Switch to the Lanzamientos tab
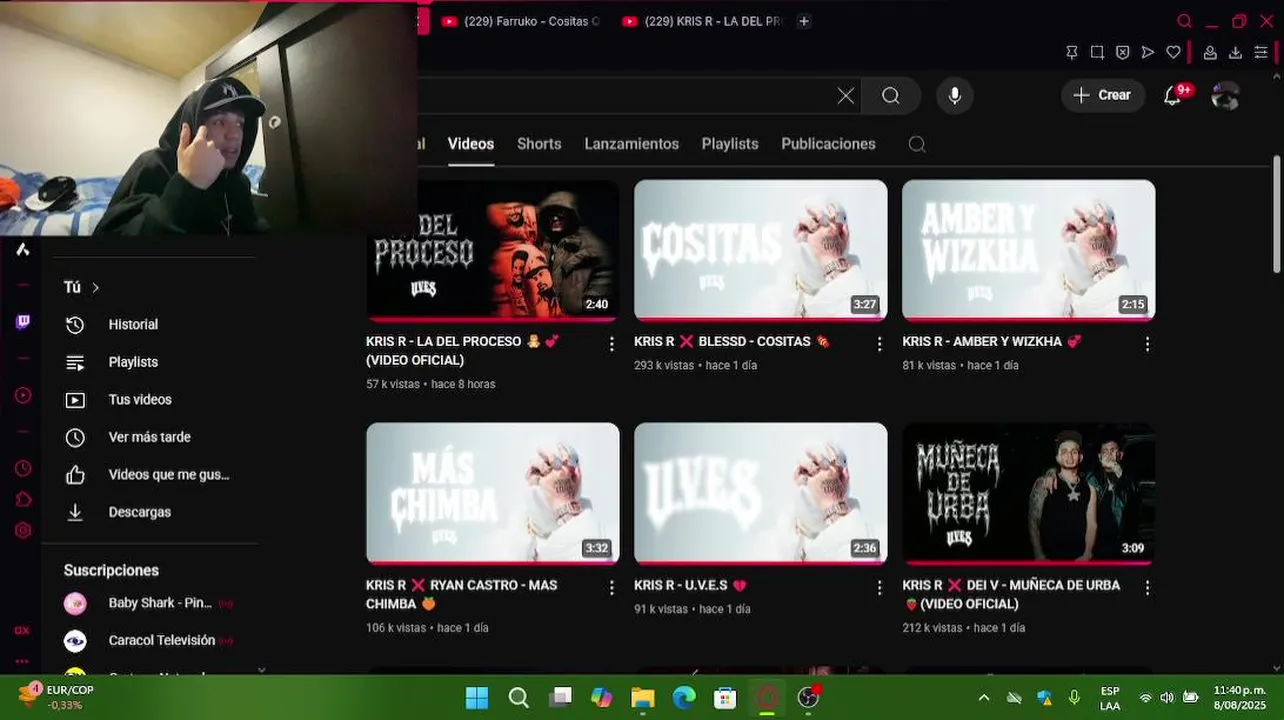Viewport: 1284px width, 720px height. click(x=632, y=144)
